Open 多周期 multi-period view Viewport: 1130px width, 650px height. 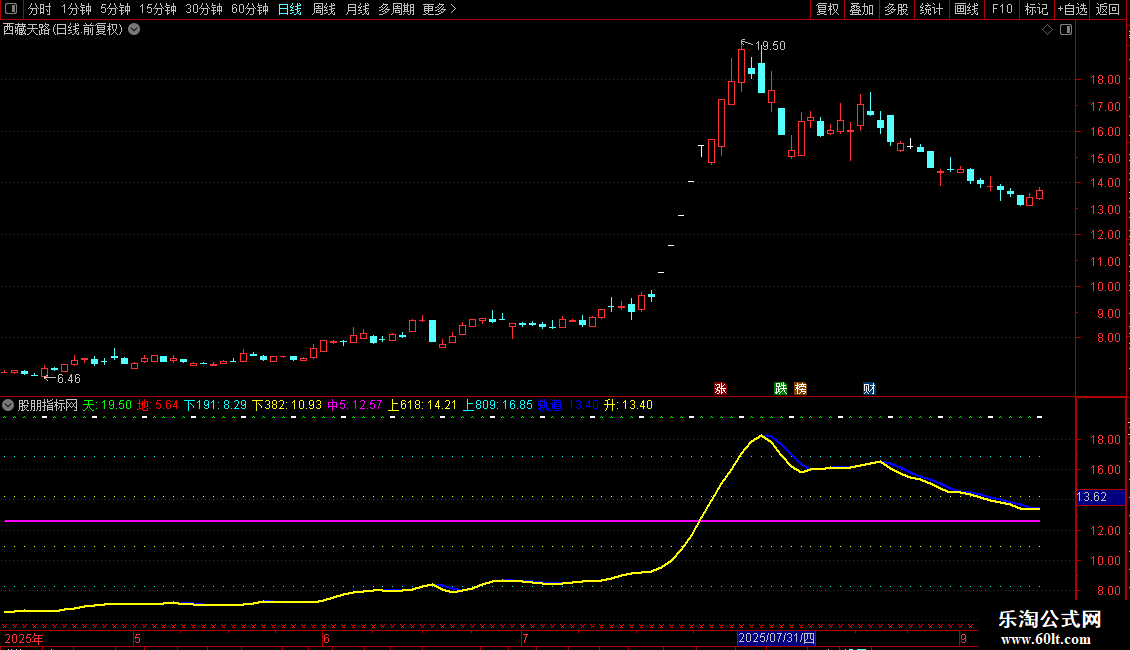coord(396,9)
